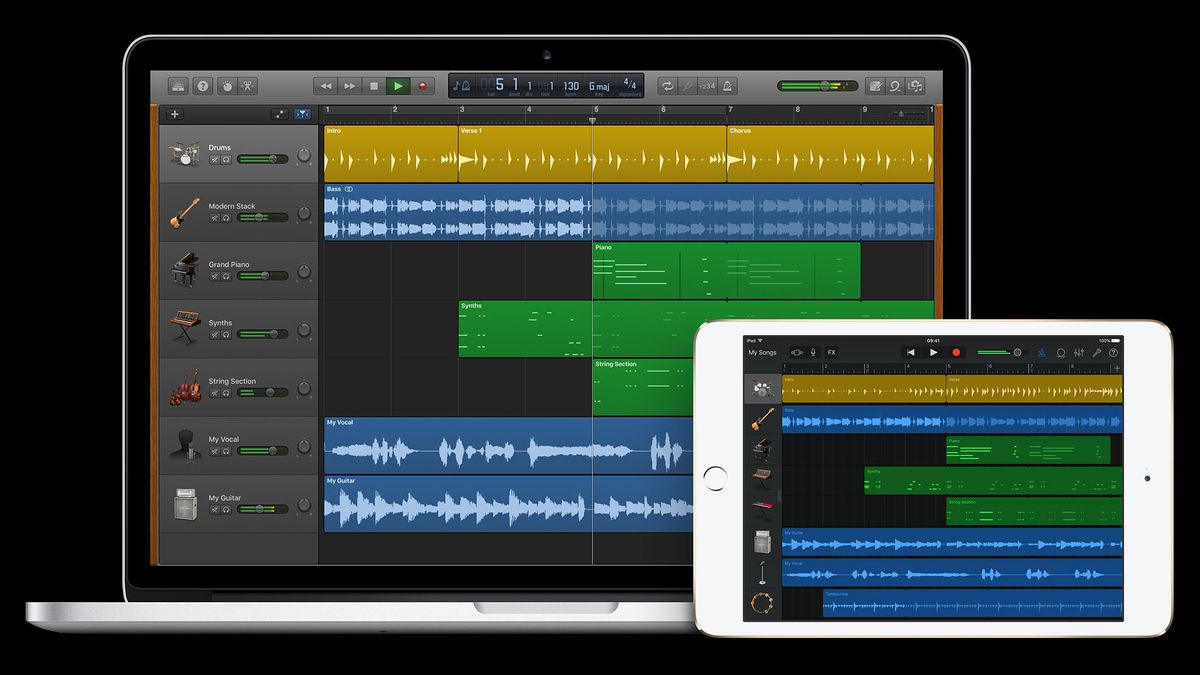Open the Note Pad icon

pos(877,86)
